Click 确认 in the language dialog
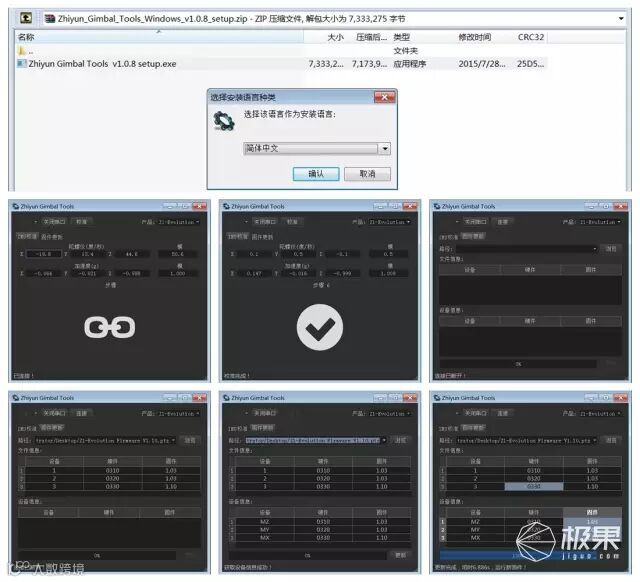 click(x=316, y=174)
